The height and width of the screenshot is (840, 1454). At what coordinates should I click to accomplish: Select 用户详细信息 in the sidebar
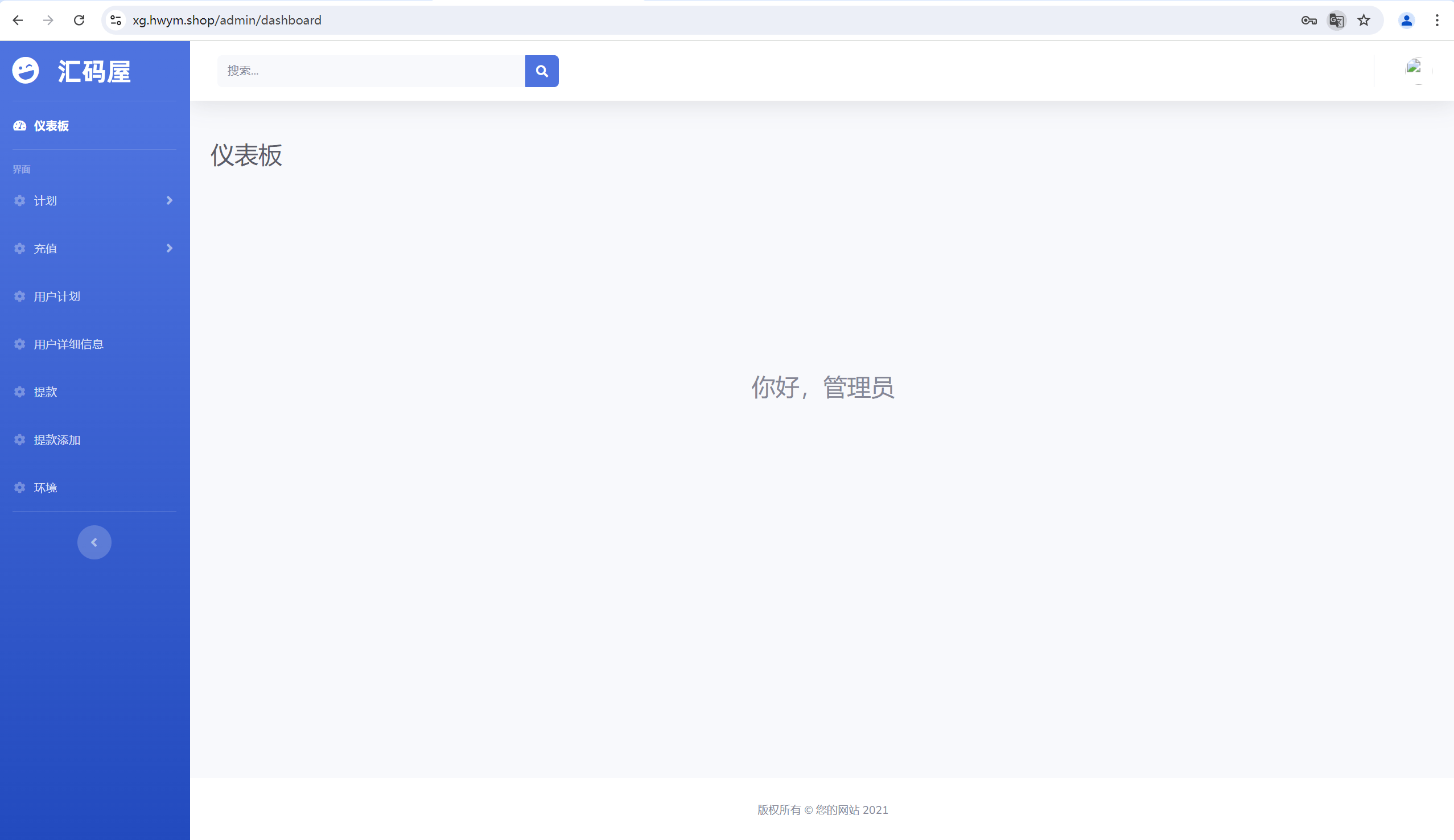68,344
